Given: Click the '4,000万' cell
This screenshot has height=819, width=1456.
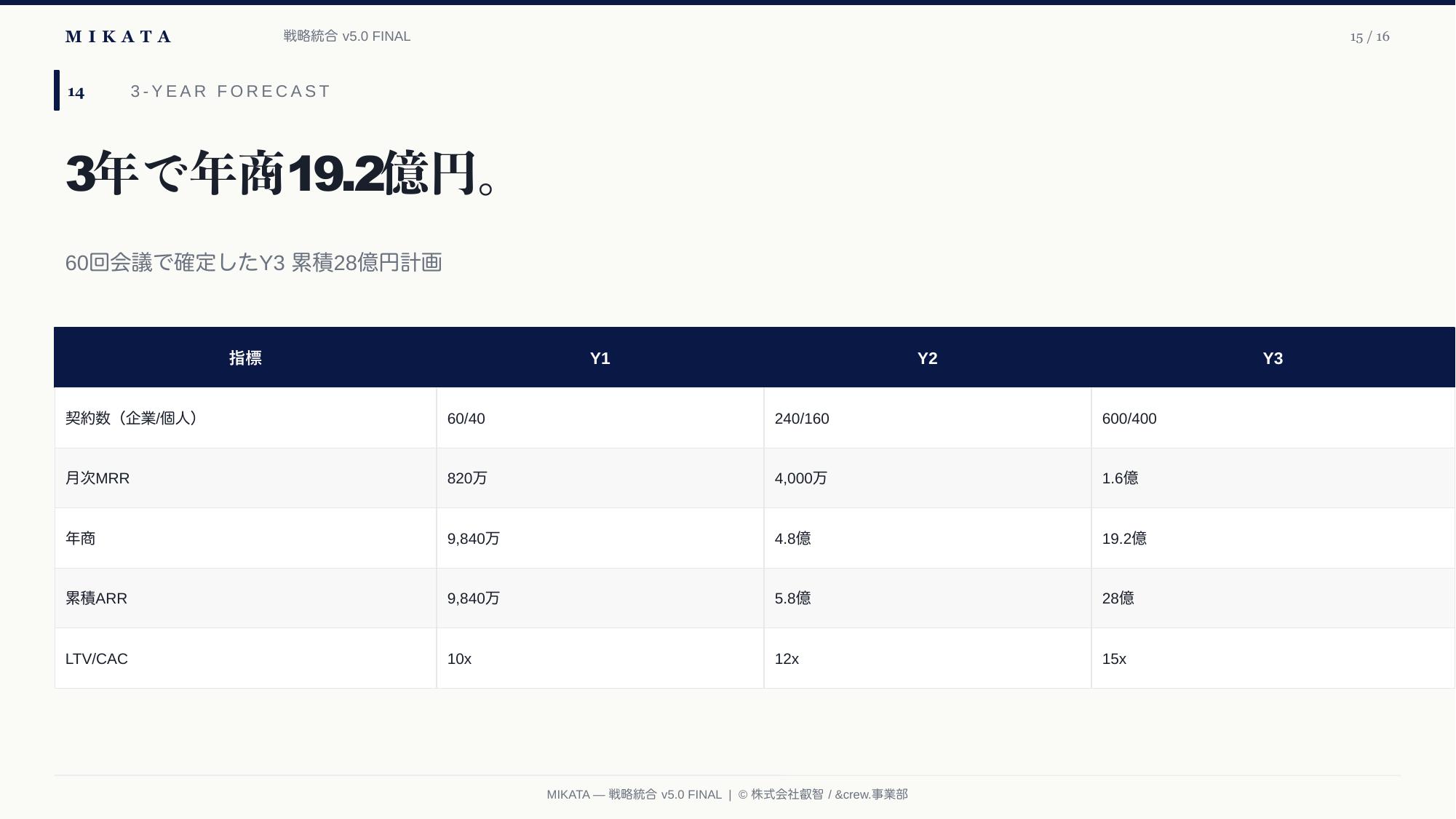Looking at the screenshot, I should 928,478.
